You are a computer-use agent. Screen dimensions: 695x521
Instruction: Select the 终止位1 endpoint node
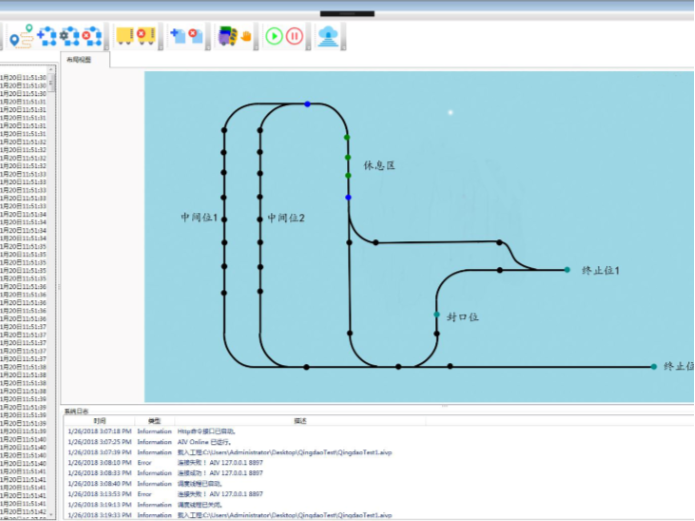coord(567,270)
